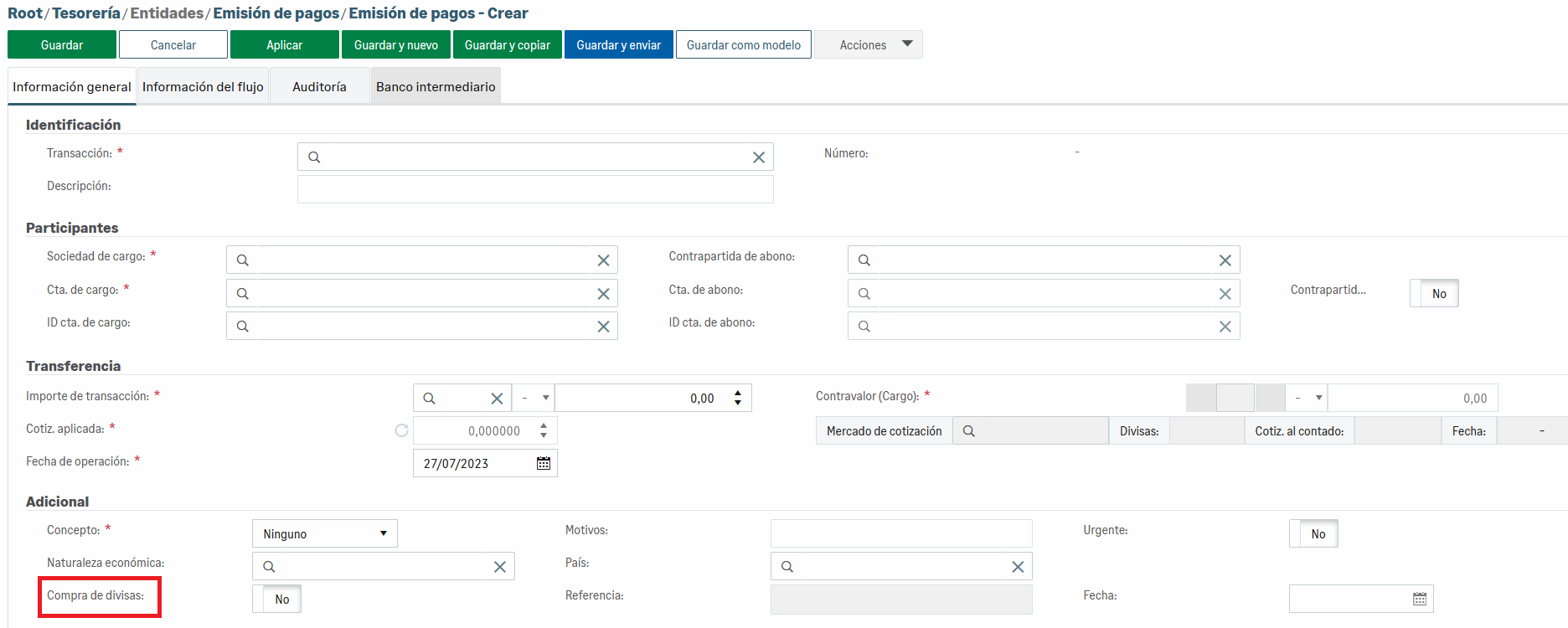Expand the Concepto dropdown showing Ninguno

324,534
